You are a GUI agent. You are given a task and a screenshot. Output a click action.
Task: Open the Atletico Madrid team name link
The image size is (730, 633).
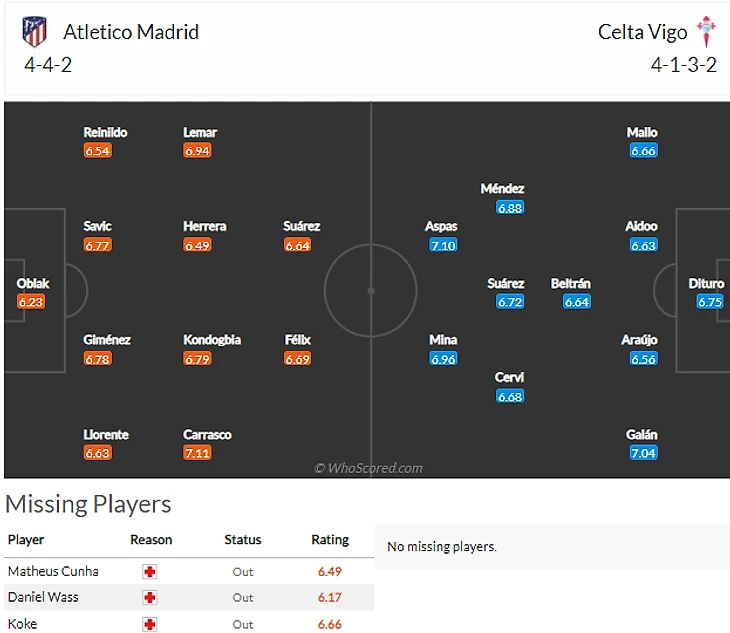pyautogui.click(x=131, y=32)
